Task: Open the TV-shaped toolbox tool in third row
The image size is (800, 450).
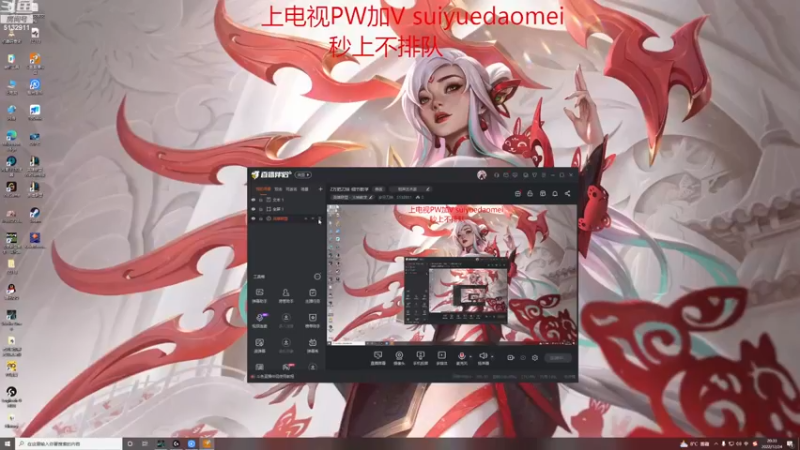Action: (312, 345)
